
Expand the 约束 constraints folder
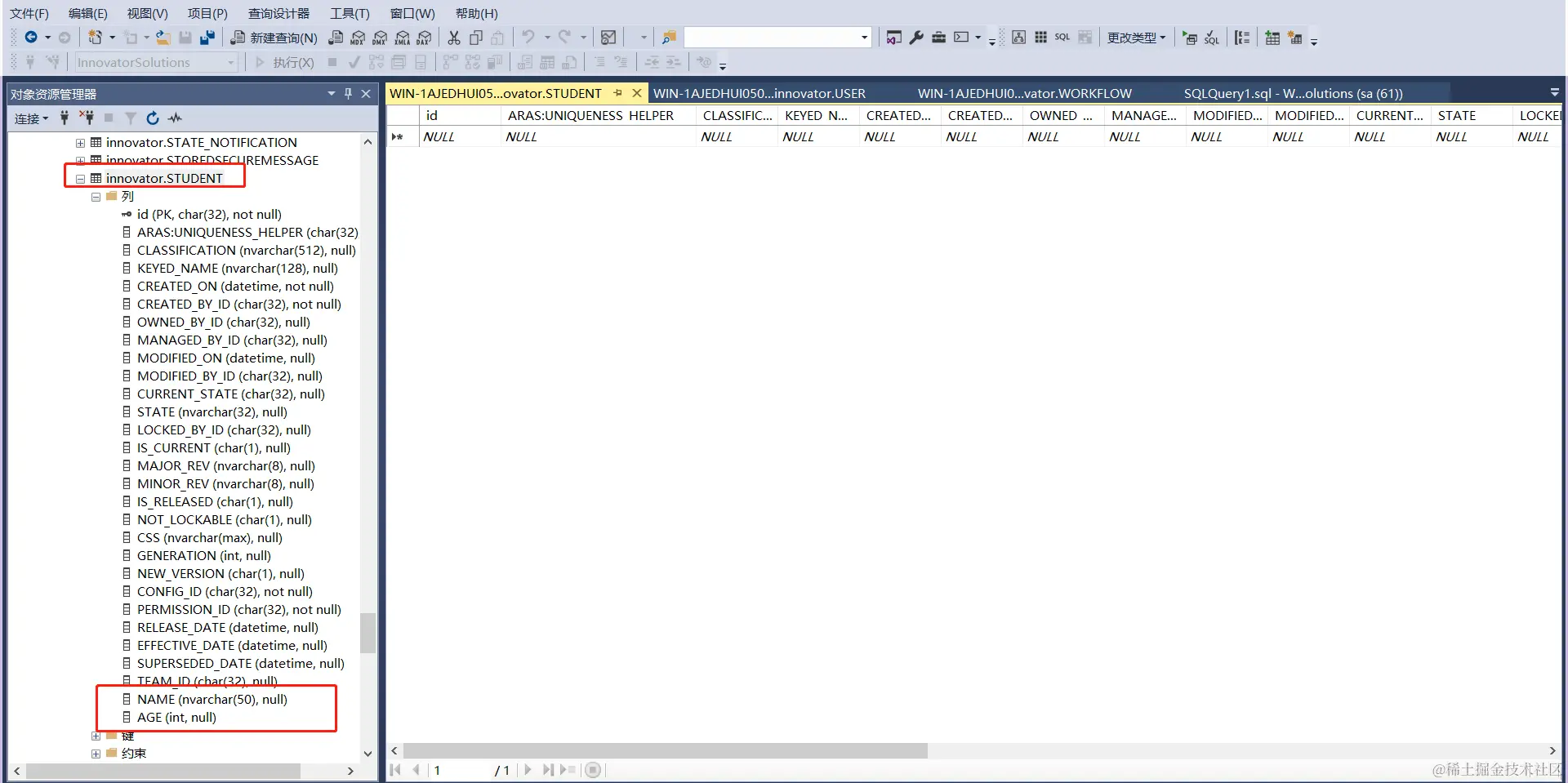(96, 754)
